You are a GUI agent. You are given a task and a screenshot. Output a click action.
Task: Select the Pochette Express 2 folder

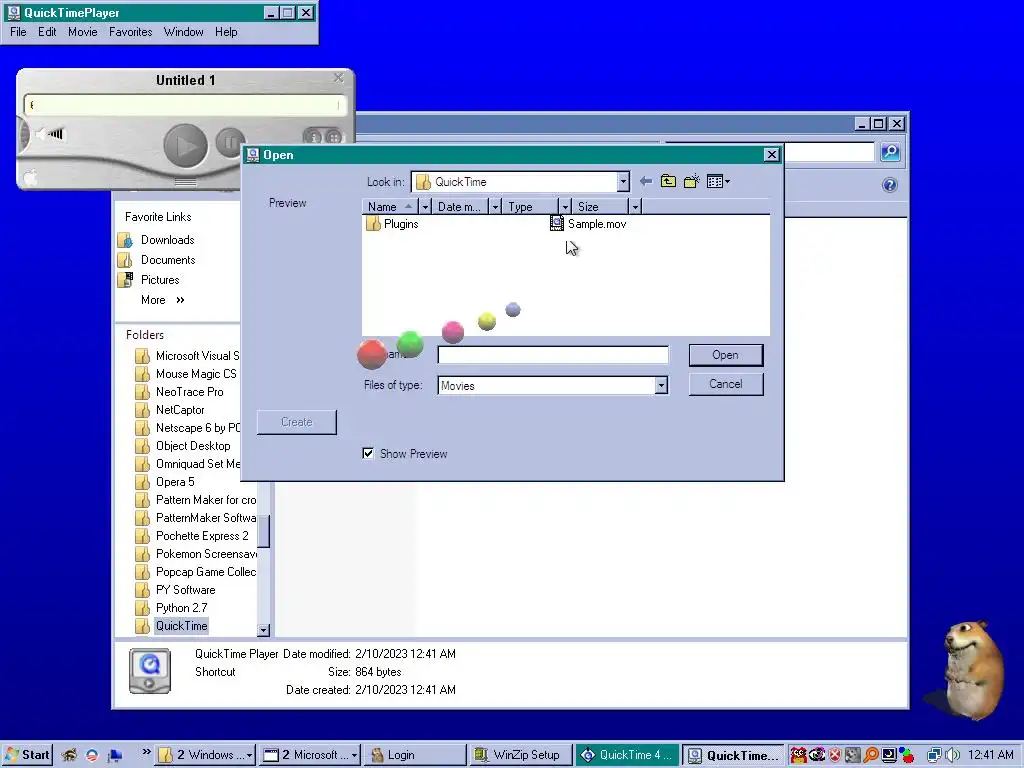(x=192, y=536)
